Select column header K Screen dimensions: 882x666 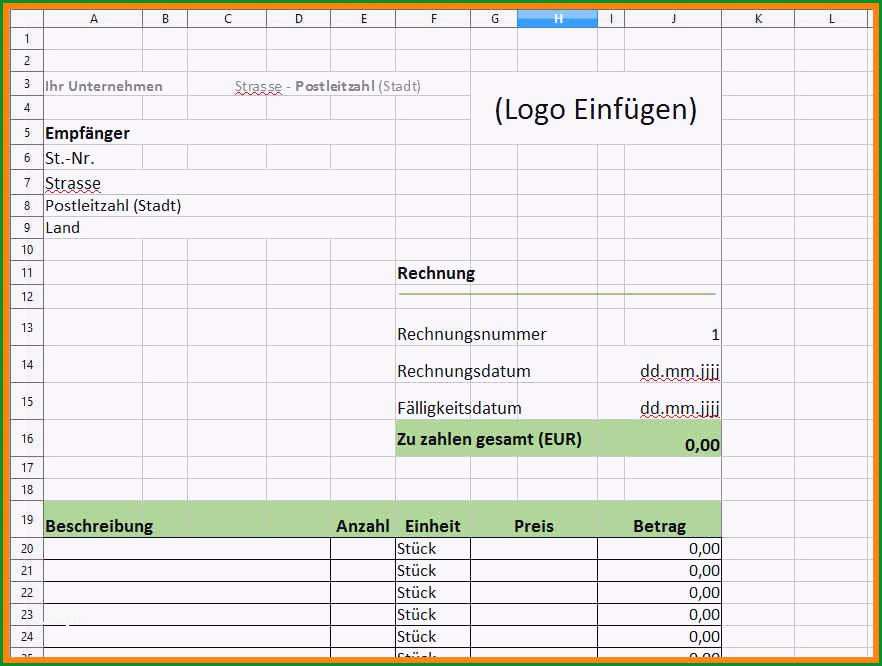[x=758, y=19]
